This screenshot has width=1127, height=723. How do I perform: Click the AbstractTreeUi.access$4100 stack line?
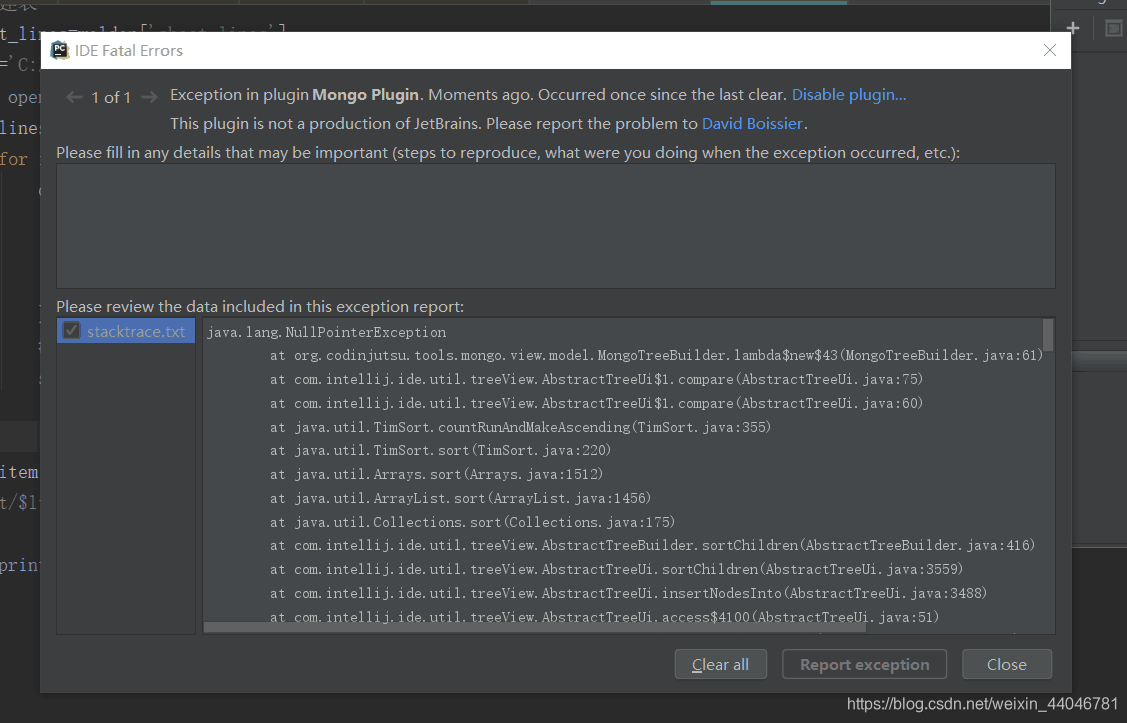pos(604,617)
